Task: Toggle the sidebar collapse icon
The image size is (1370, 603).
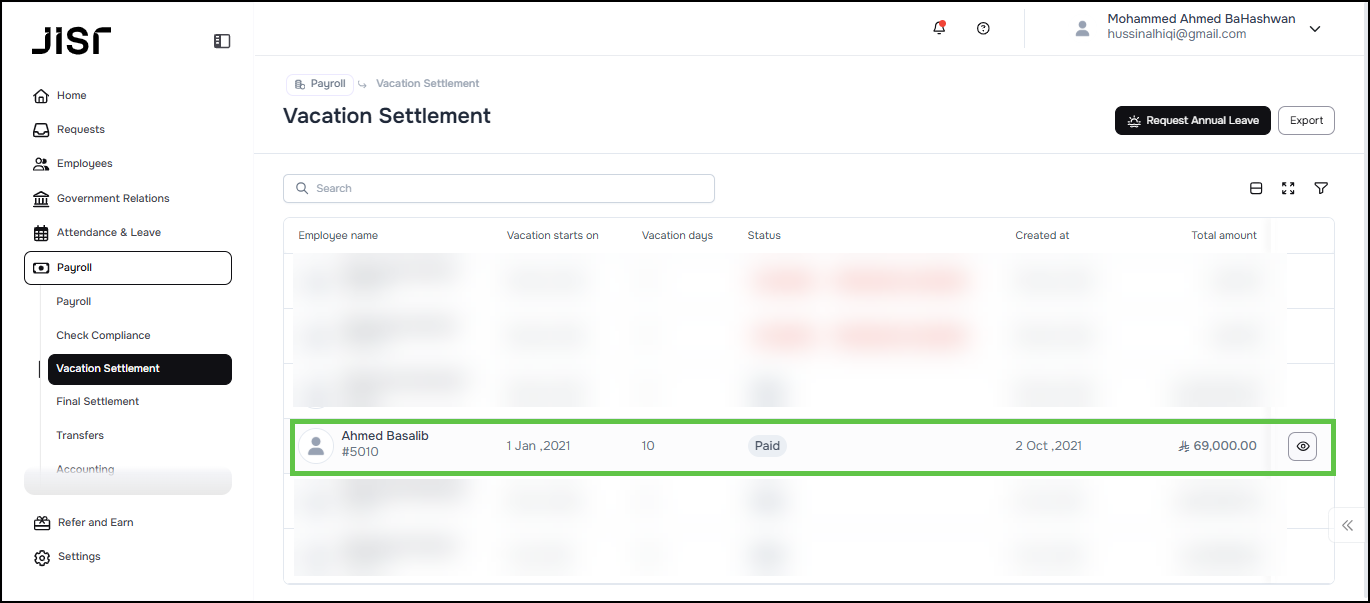Action: tap(222, 41)
